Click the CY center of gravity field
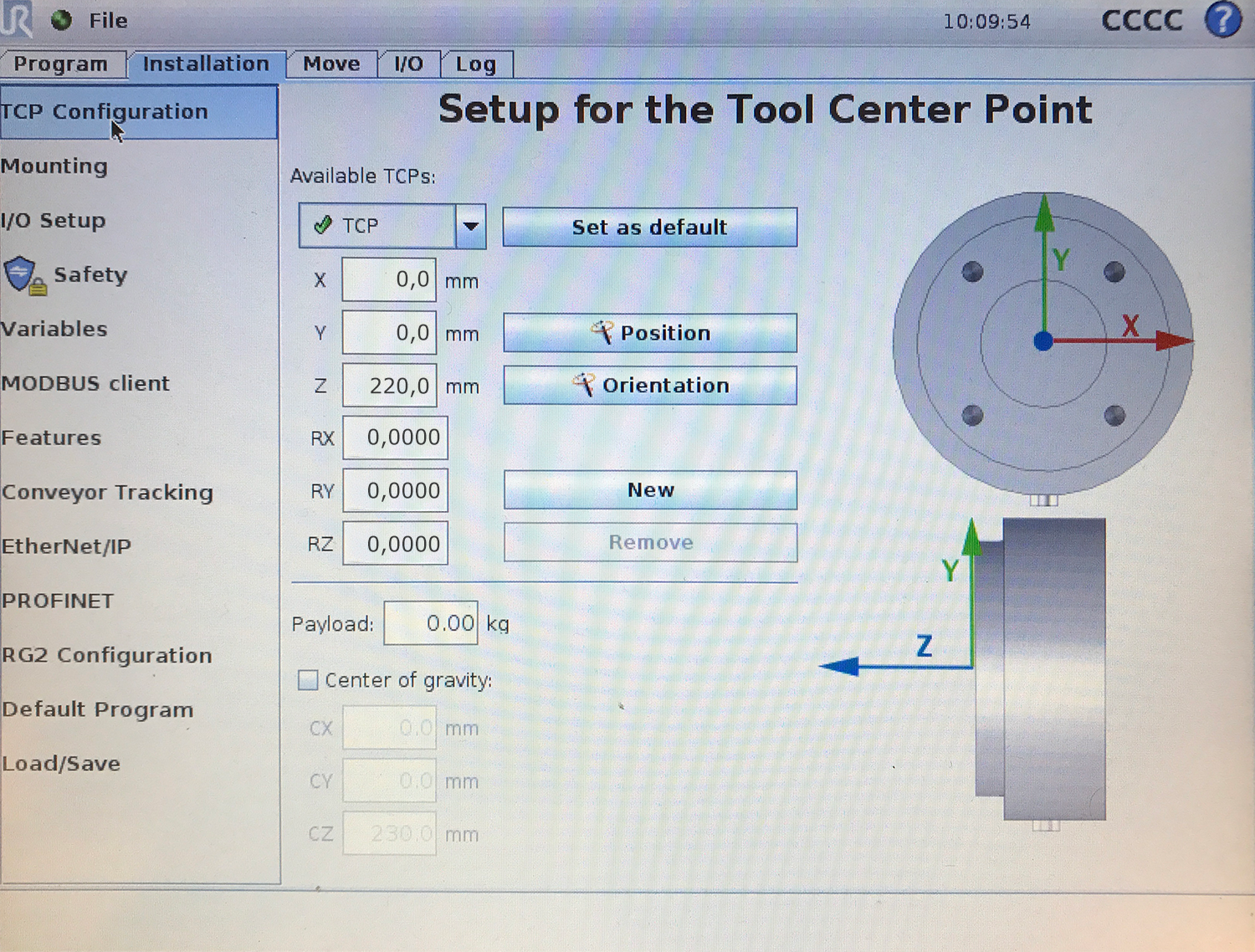 pos(389,781)
